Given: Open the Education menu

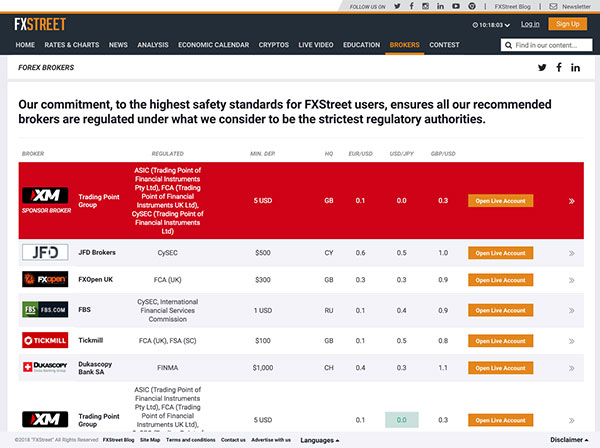Looking at the screenshot, I should (362, 45).
